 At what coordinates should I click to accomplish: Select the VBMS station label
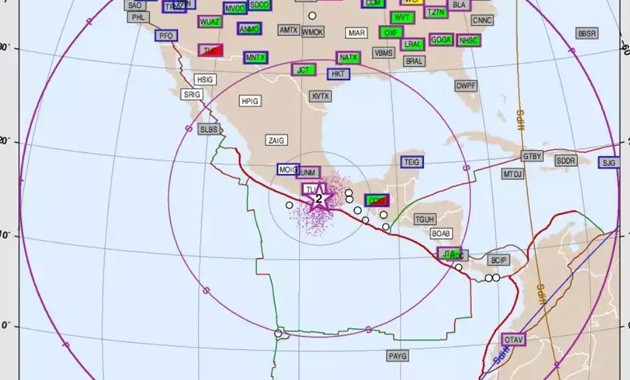[x=383, y=53]
